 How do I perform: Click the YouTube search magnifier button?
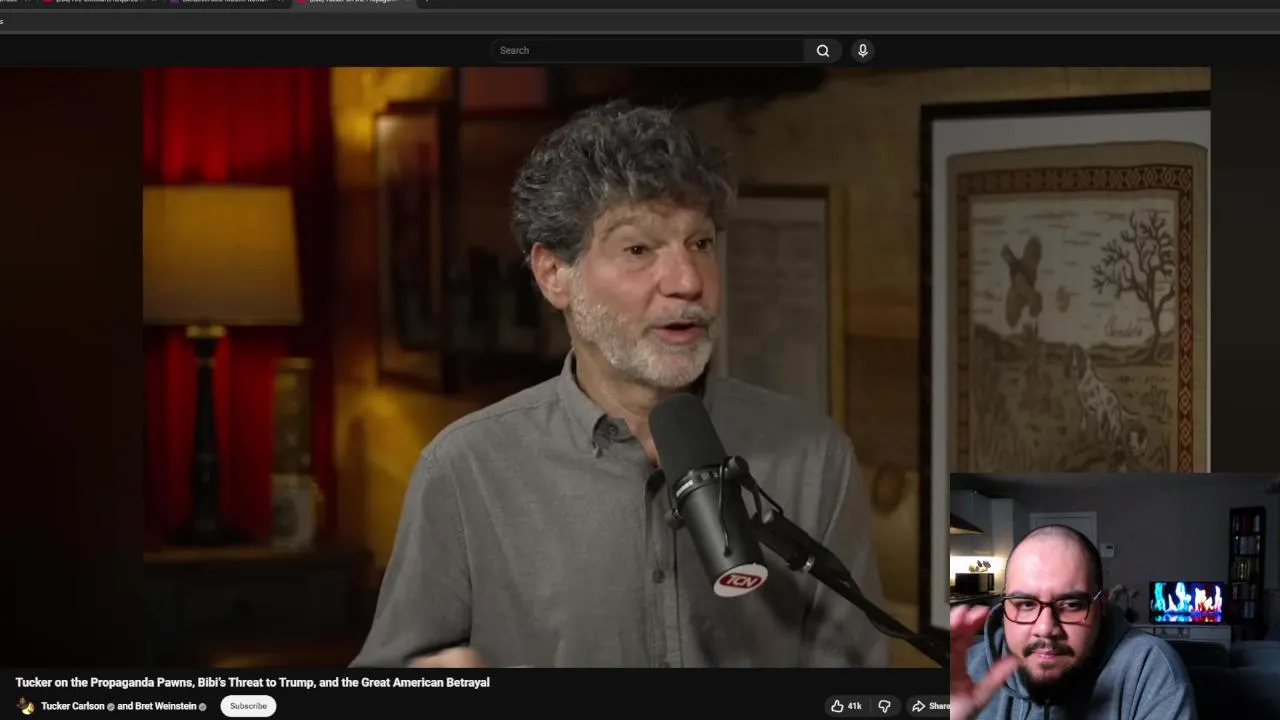[x=822, y=50]
